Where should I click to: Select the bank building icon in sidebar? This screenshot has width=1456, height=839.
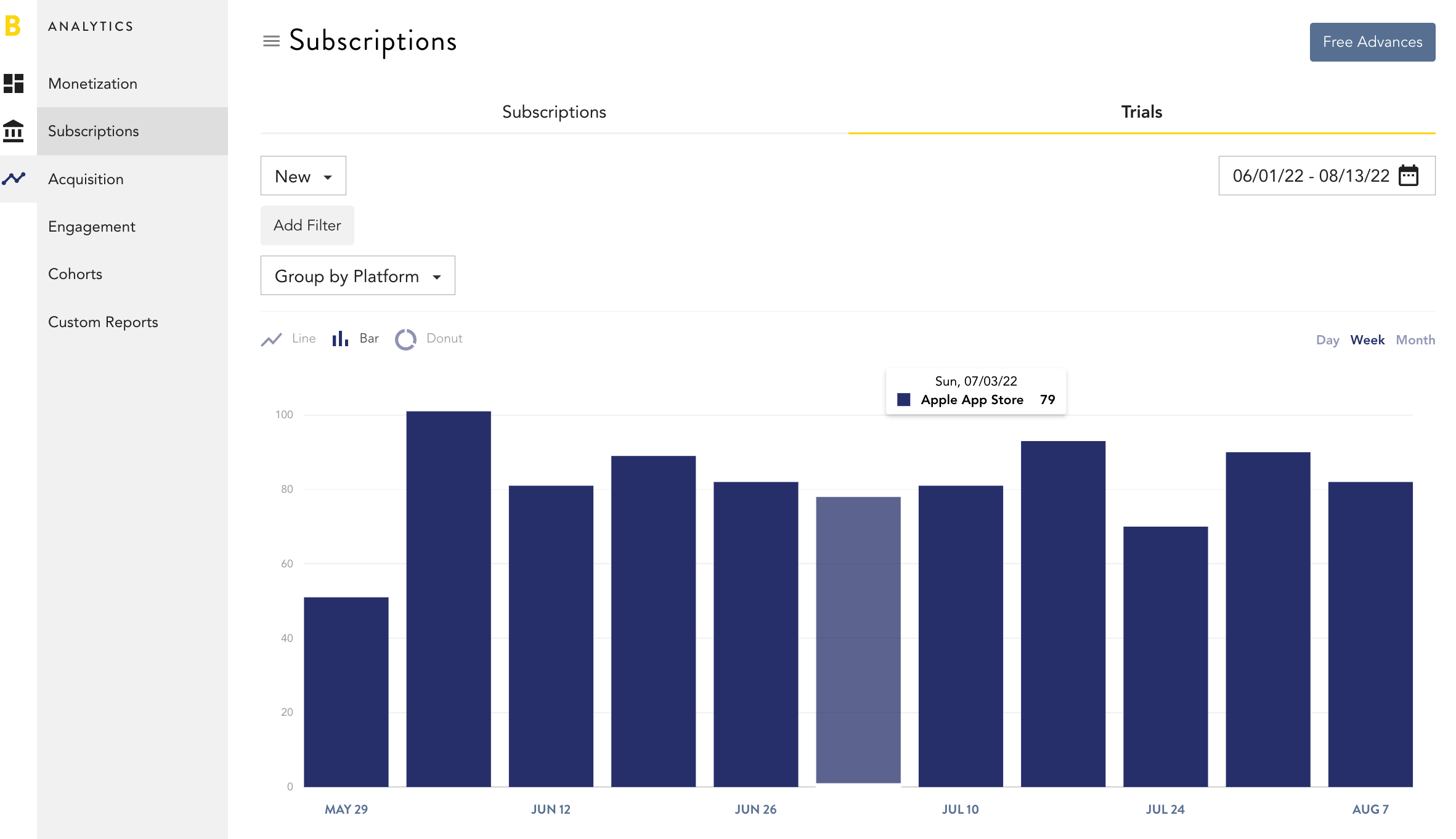(14, 131)
